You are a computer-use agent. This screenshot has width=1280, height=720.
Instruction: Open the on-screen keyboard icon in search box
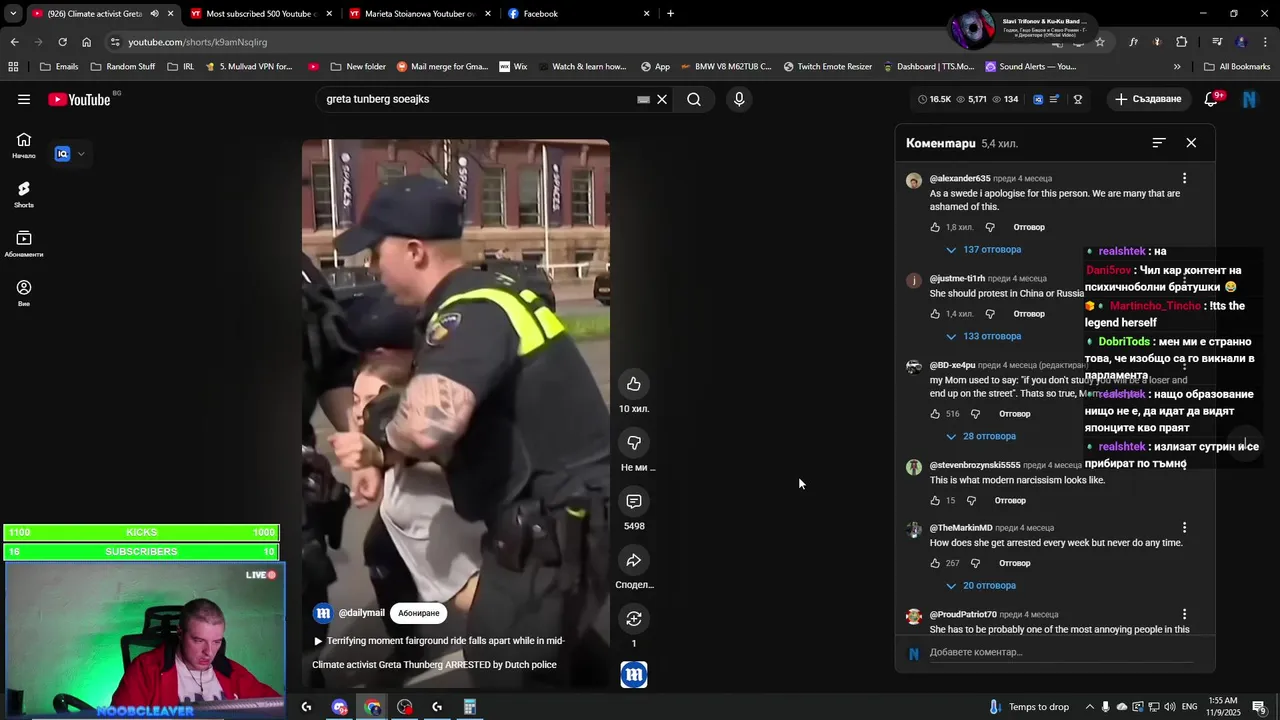[643, 99]
